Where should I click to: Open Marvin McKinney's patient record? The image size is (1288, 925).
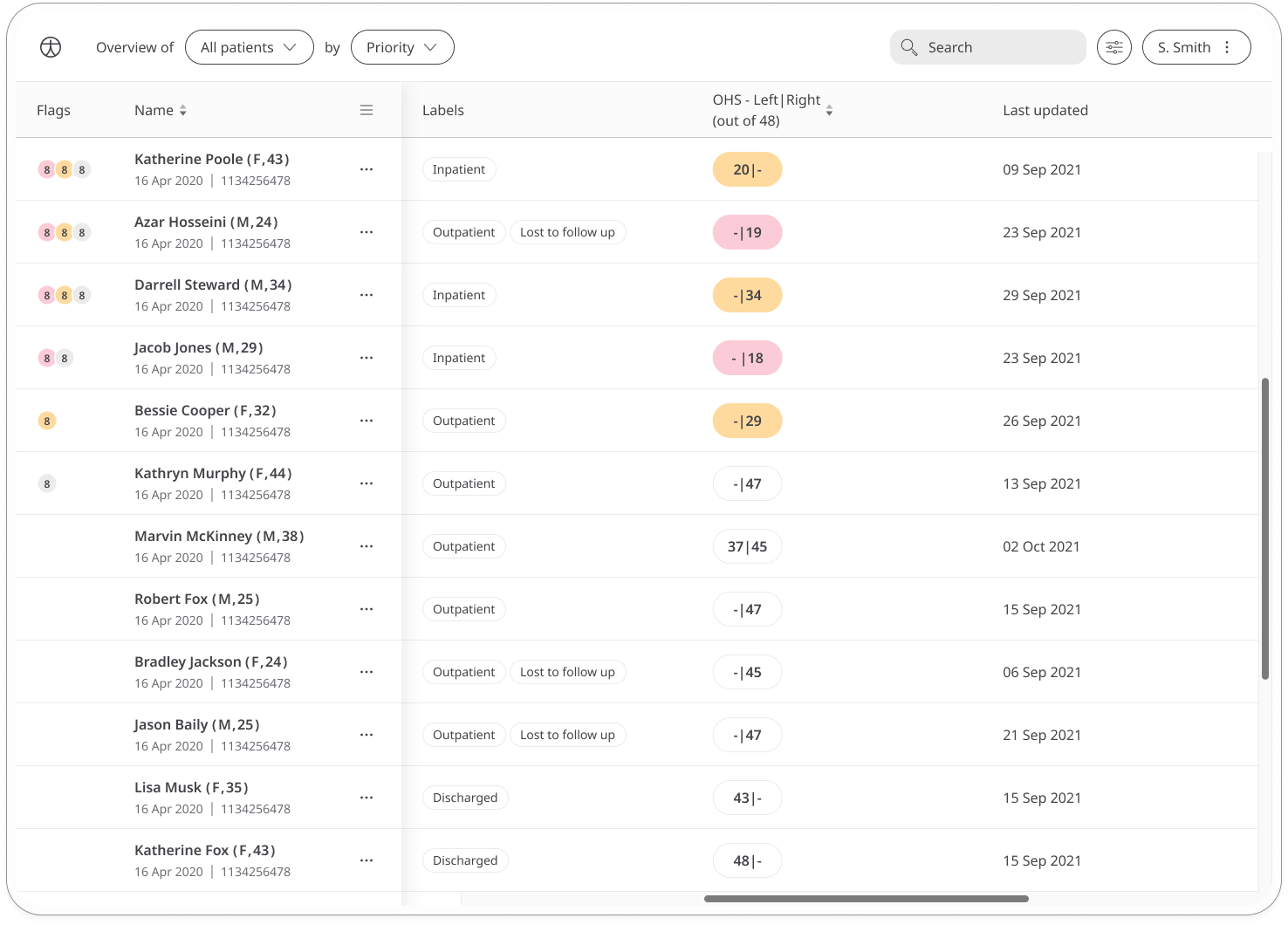click(219, 536)
